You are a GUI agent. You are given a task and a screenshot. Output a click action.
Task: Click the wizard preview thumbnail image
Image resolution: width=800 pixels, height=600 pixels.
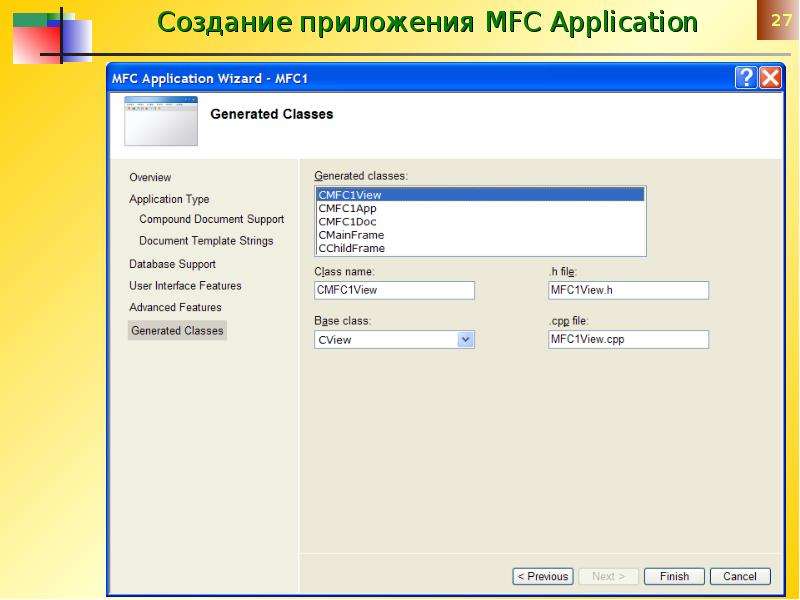tap(161, 121)
